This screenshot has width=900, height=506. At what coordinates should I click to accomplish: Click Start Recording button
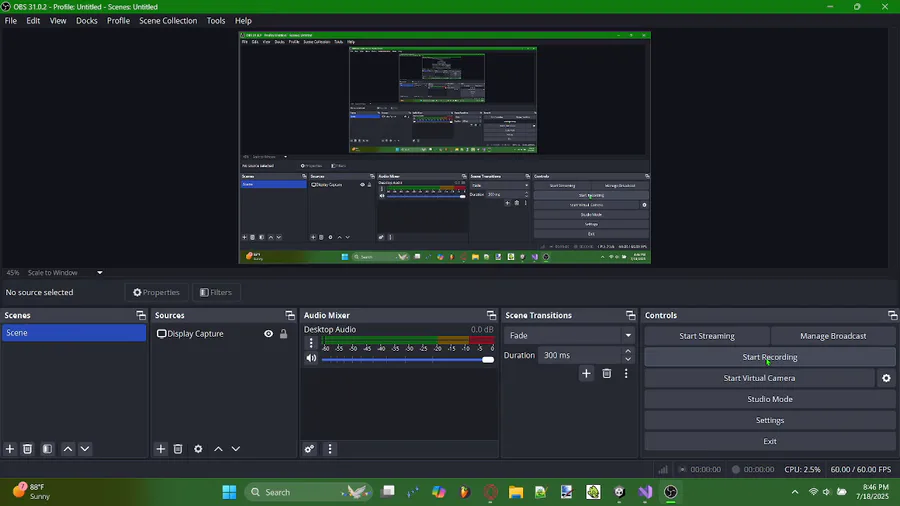pyautogui.click(x=770, y=357)
